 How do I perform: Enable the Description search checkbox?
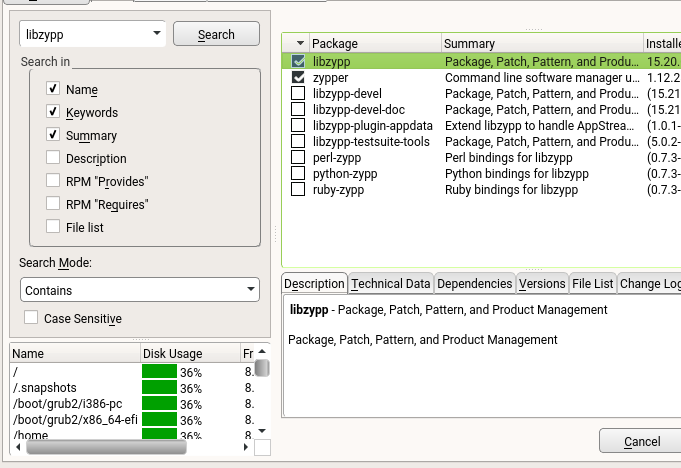[x=53, y=158]
